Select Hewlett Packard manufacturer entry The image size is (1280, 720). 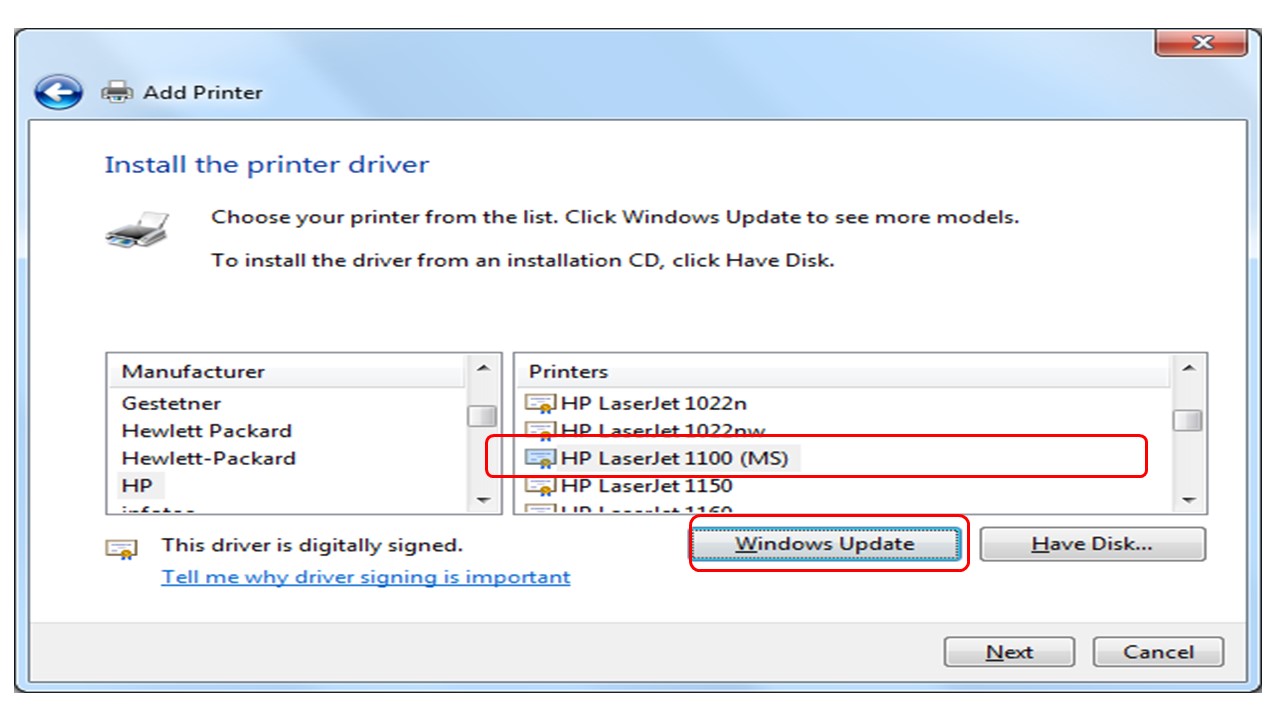tap(206, 431)
